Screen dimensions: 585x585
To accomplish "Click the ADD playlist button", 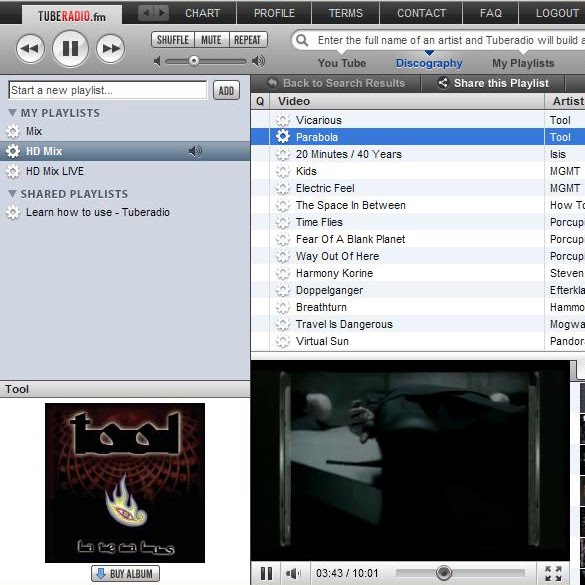I will coord(226,90).
